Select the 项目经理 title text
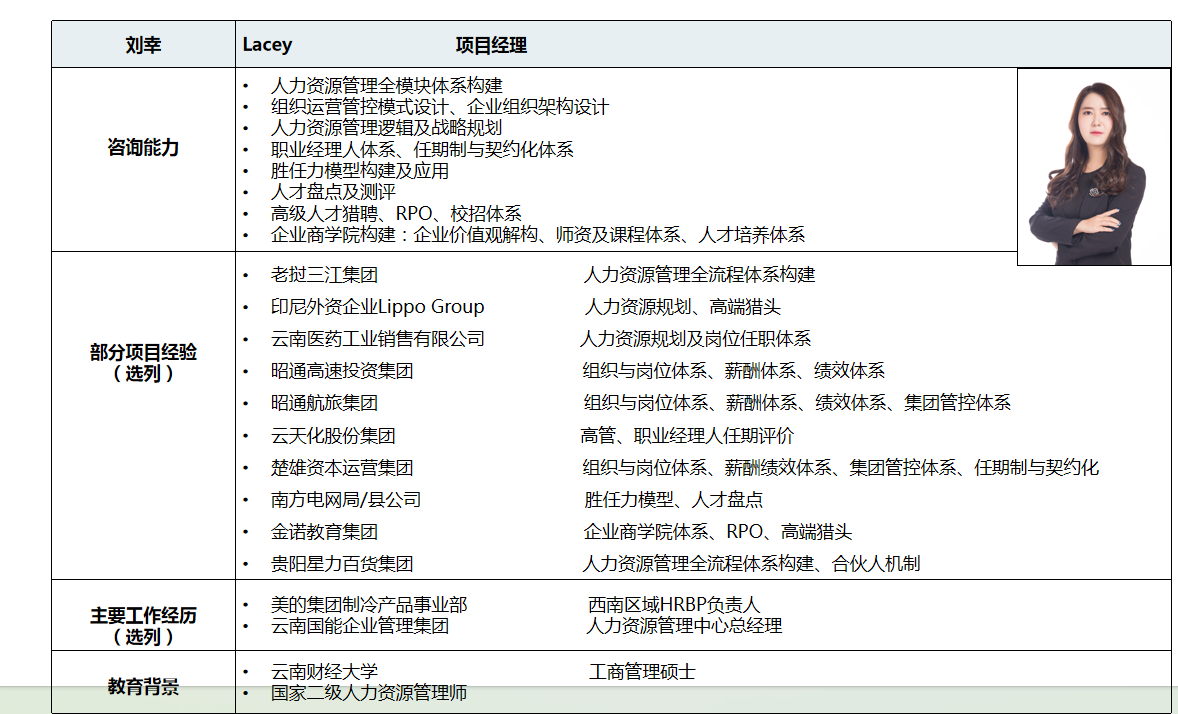This screenshot has height=714, width=1178. [x=491, y=45]
